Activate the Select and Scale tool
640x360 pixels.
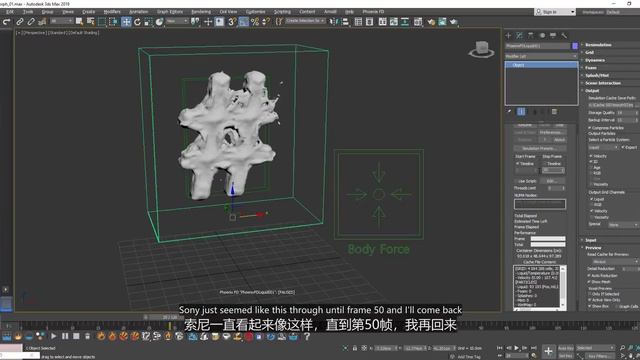tap(148, 22)
